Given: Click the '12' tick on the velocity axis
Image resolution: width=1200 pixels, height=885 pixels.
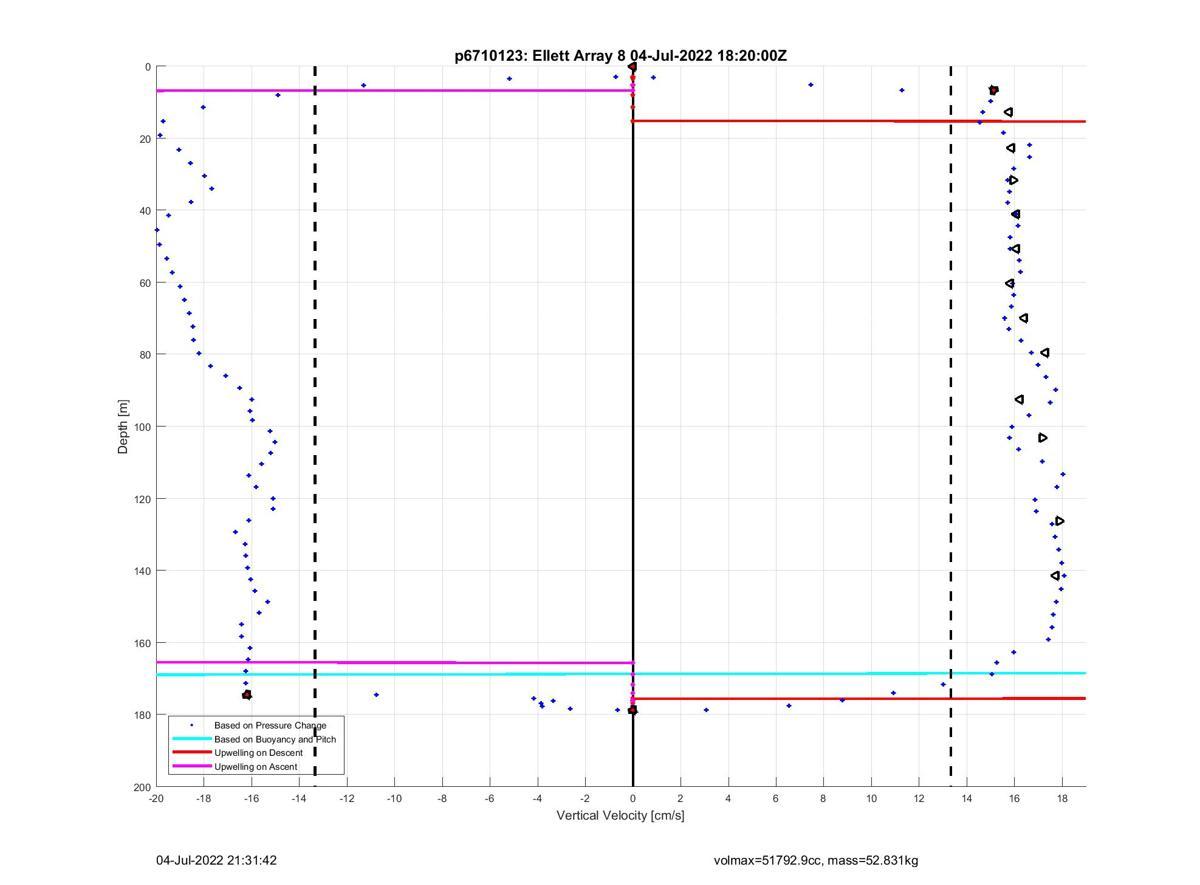Looking at the screenshot, I should [x=919, y=798].
